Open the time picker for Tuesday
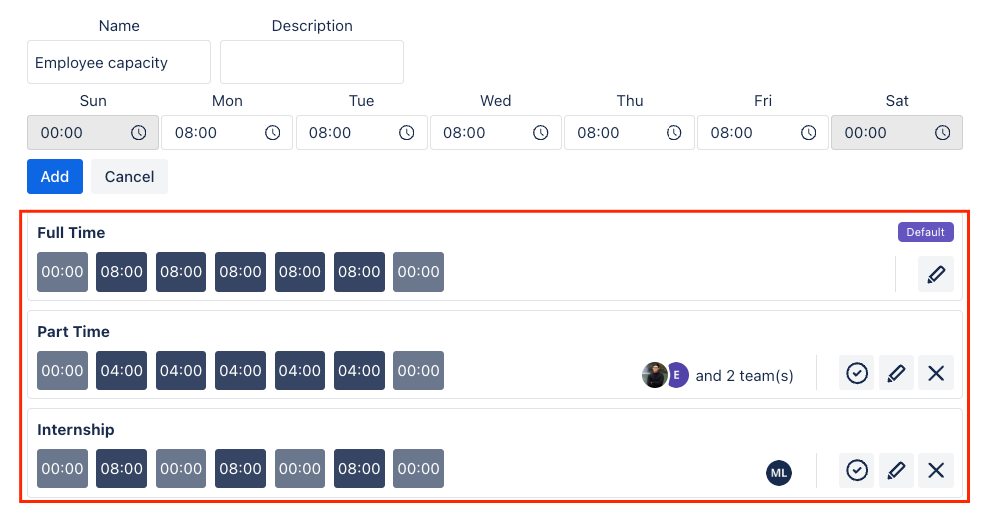 (406, 132)
